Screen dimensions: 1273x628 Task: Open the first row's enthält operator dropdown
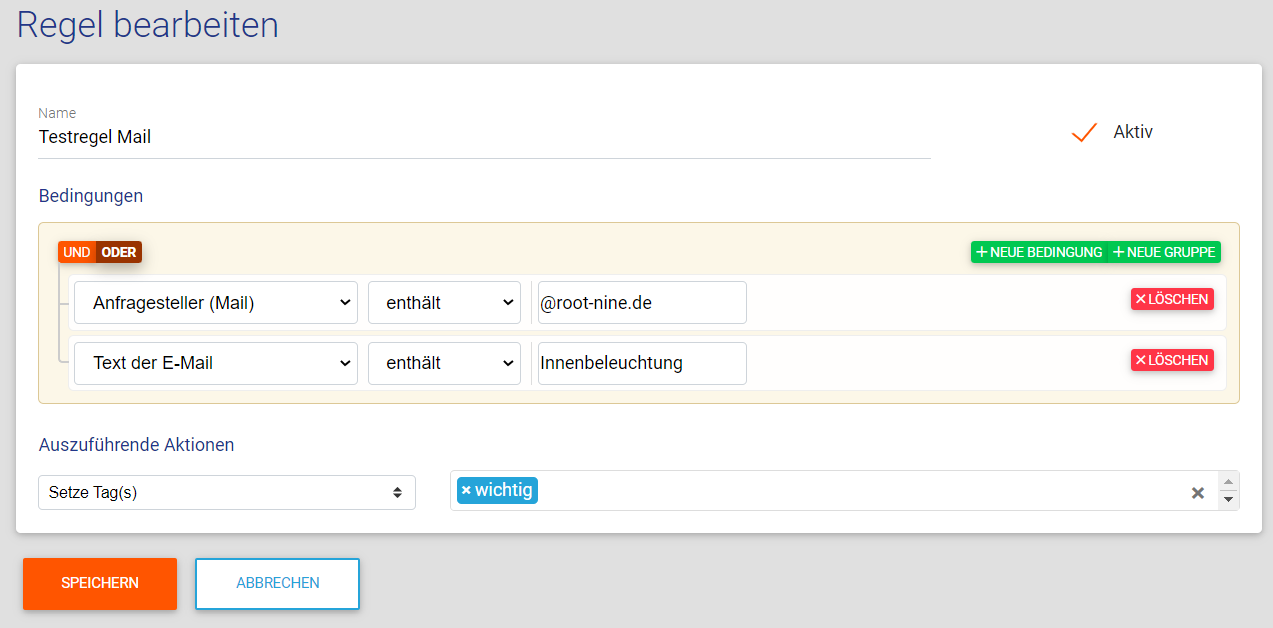[x=444, y=303]
